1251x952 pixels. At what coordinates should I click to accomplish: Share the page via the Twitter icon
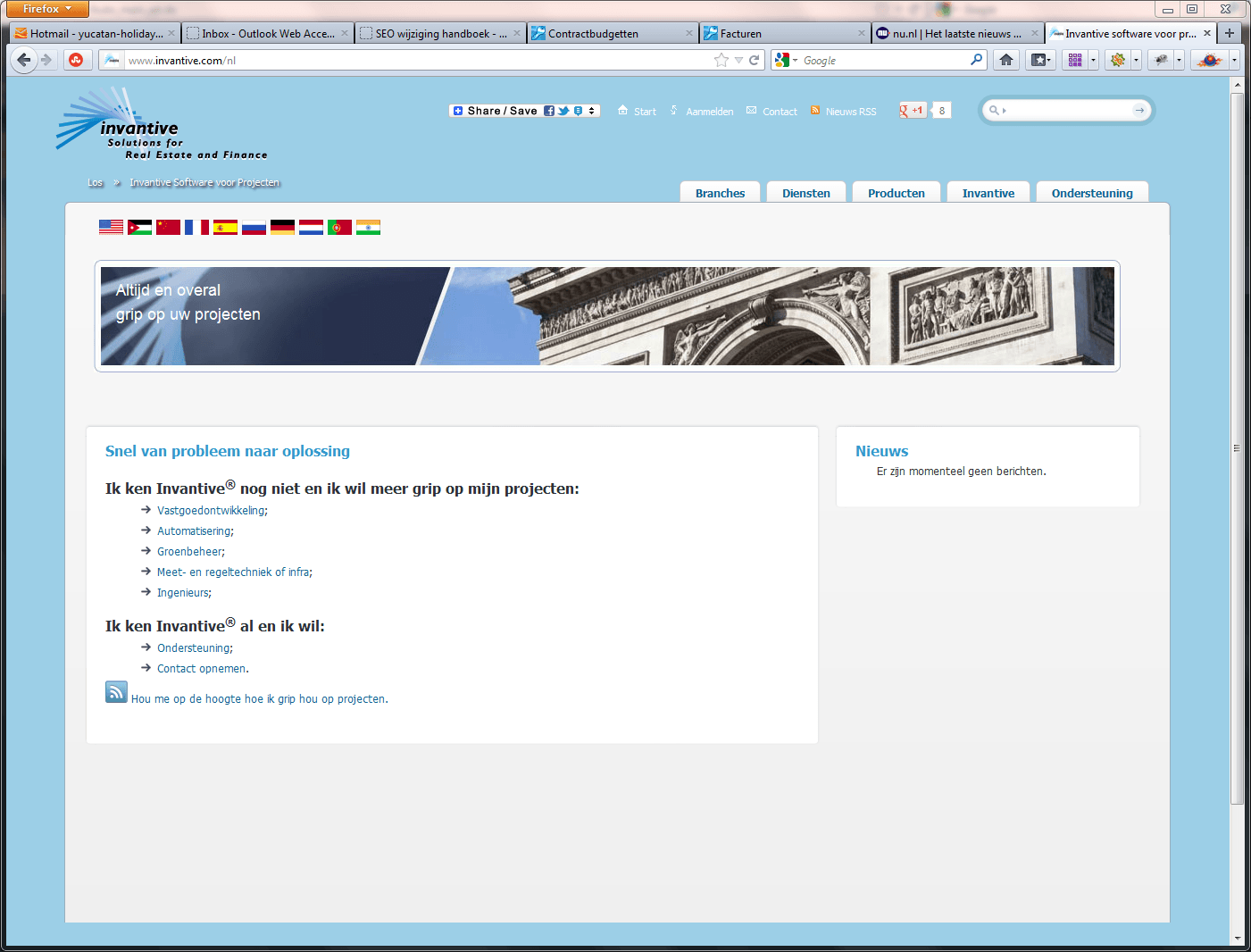click(x=563, y=110)
